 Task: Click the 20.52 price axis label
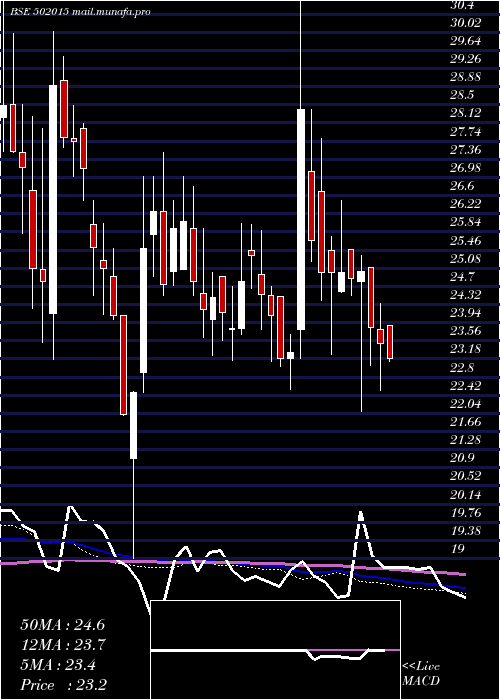point(465,475)
